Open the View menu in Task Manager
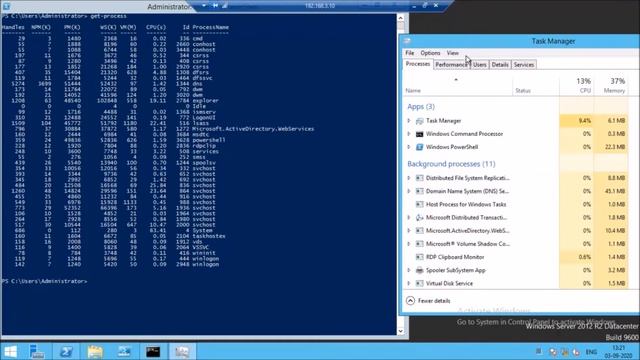Screen dimensions: 640x360 coord(452,53)
